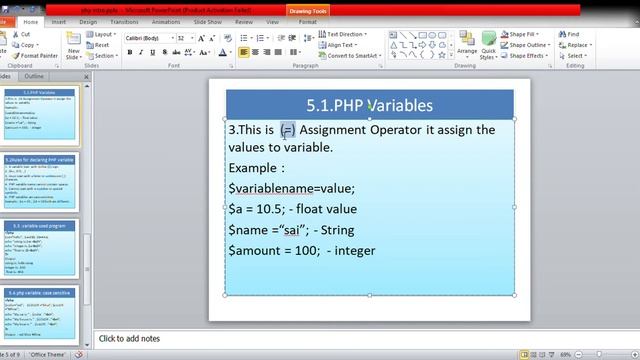The image size is (640, 360).
Task: Open the Design ribbon tab
Action: (x=88, y=22)
